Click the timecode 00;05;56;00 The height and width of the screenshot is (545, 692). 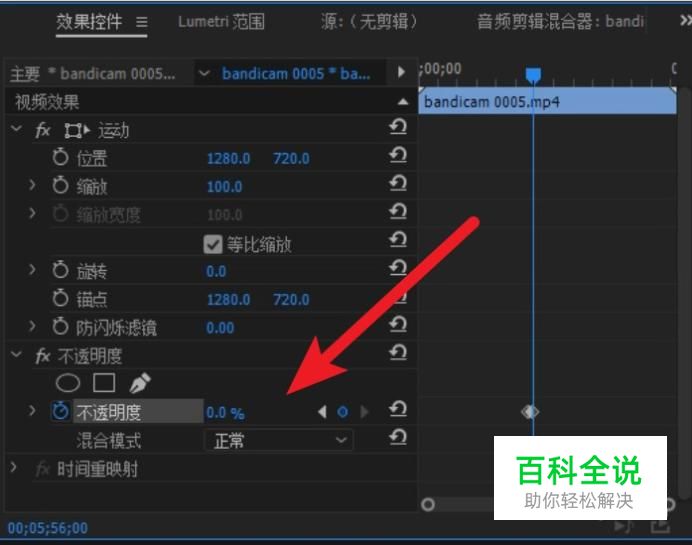click(48, 528)
